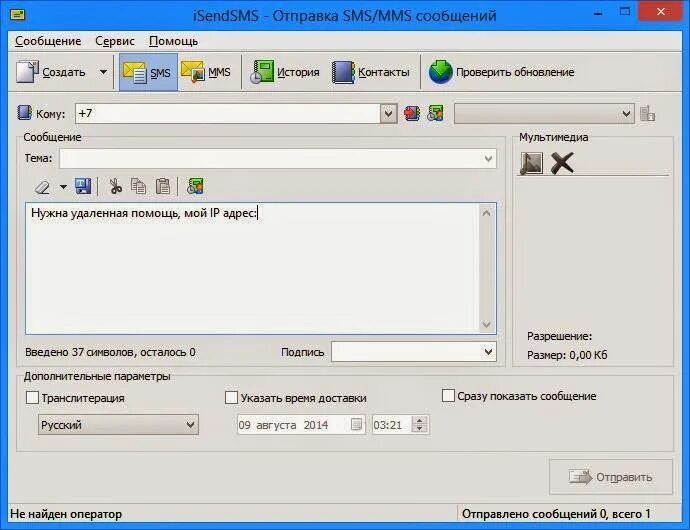The image size is (690, 530).
Task: Click the message scrollbar up arrow
Action: click(486, 213)
